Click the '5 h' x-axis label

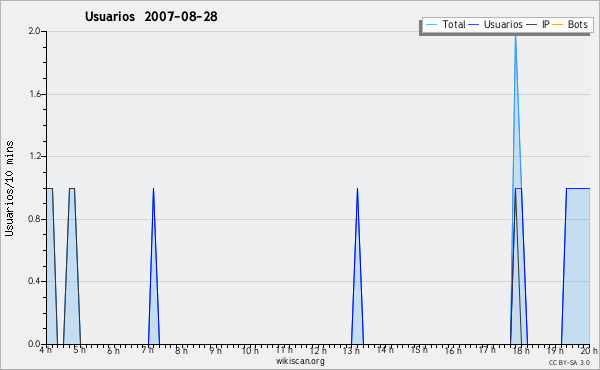tap(80, 350)
